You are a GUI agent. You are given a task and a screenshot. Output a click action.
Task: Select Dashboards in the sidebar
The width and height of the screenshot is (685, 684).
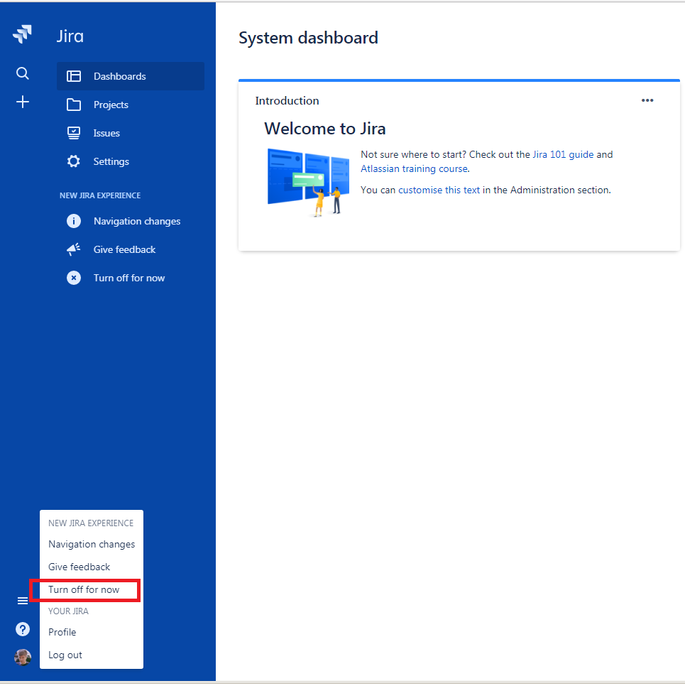click(130, 76)
